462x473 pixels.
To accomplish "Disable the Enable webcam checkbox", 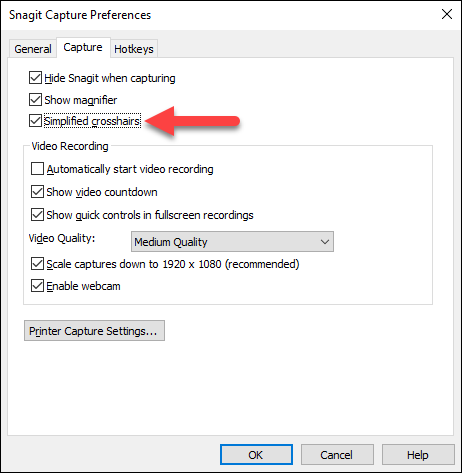I will click(x=37, y=286).
